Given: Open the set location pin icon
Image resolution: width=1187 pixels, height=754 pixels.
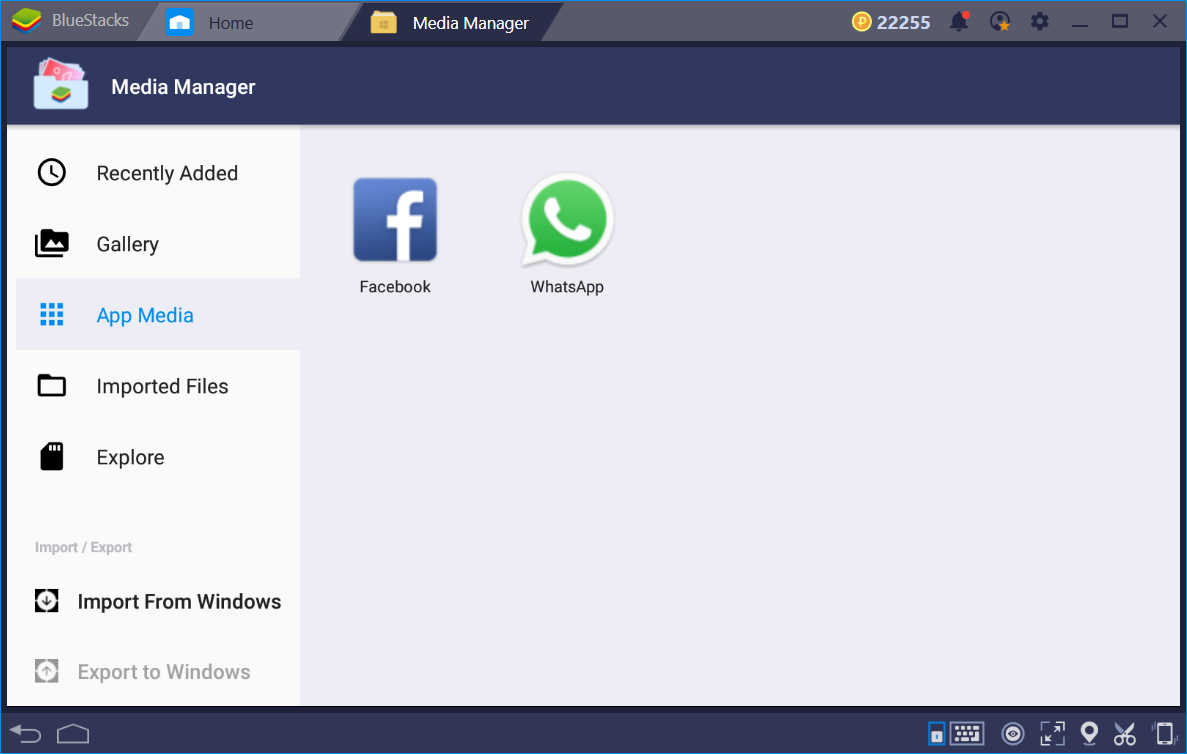Looking at the screenshot, I should coord(1089,734).
